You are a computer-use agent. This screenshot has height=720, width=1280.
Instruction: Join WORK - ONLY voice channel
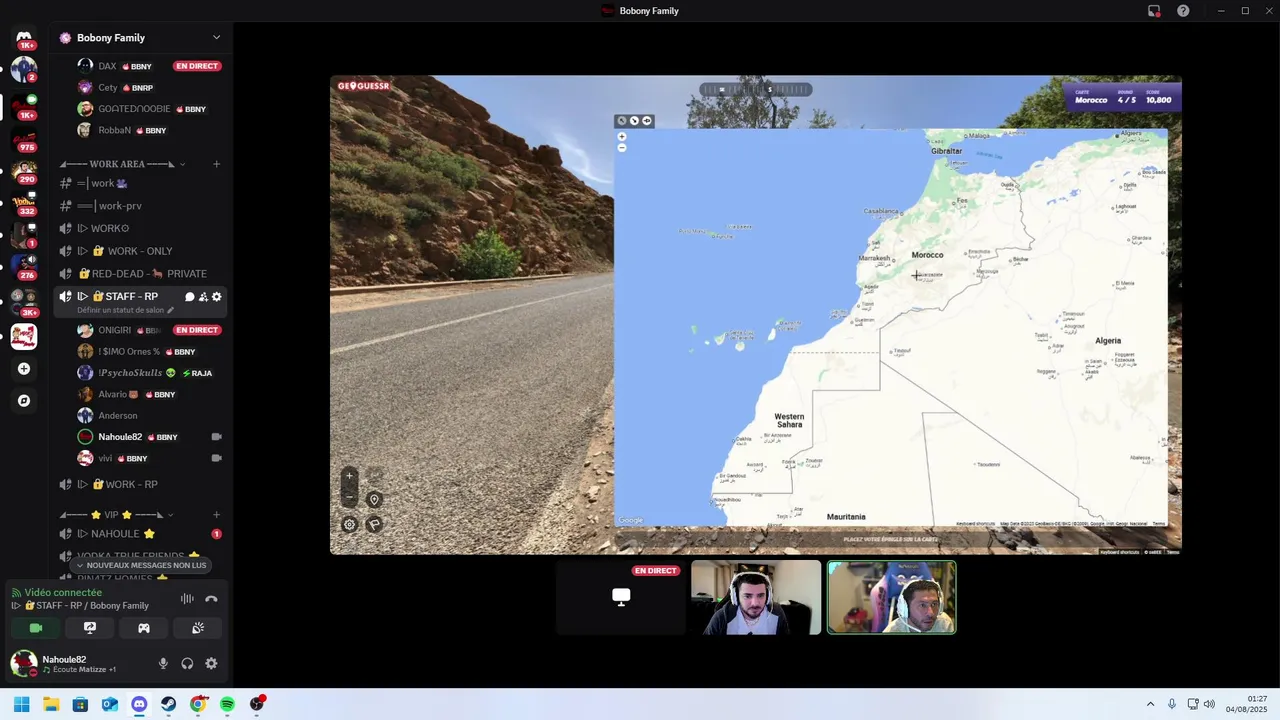(140, 251)
